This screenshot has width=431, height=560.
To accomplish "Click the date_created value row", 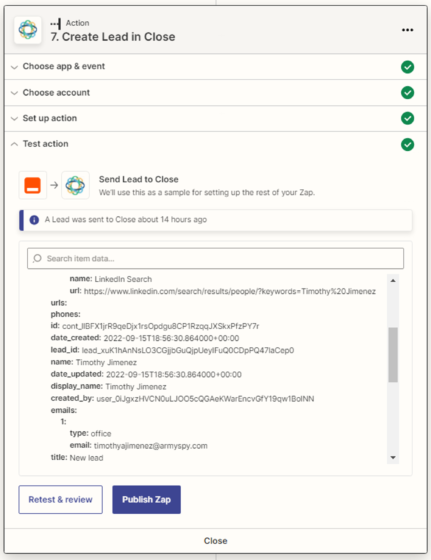I will (145, 338).
